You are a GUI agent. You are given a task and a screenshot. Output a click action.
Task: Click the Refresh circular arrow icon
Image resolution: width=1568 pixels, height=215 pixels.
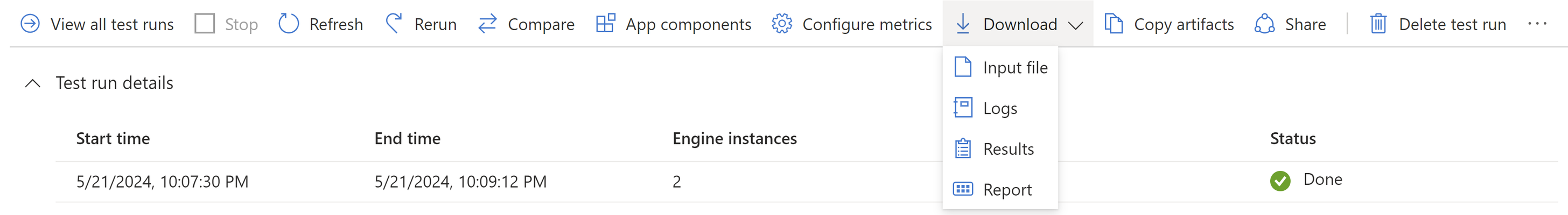click(289, 24)
